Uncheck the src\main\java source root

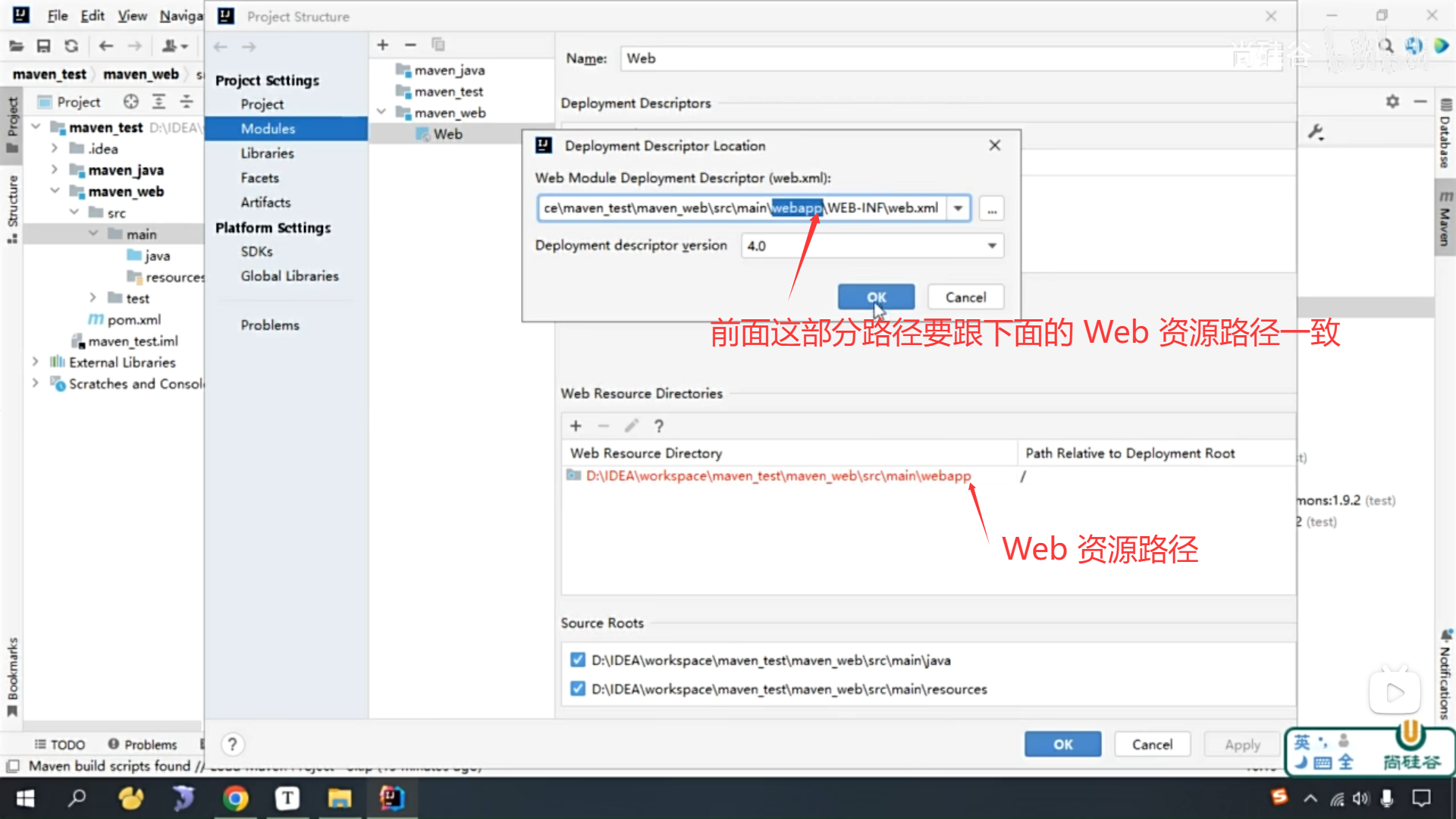578,660
